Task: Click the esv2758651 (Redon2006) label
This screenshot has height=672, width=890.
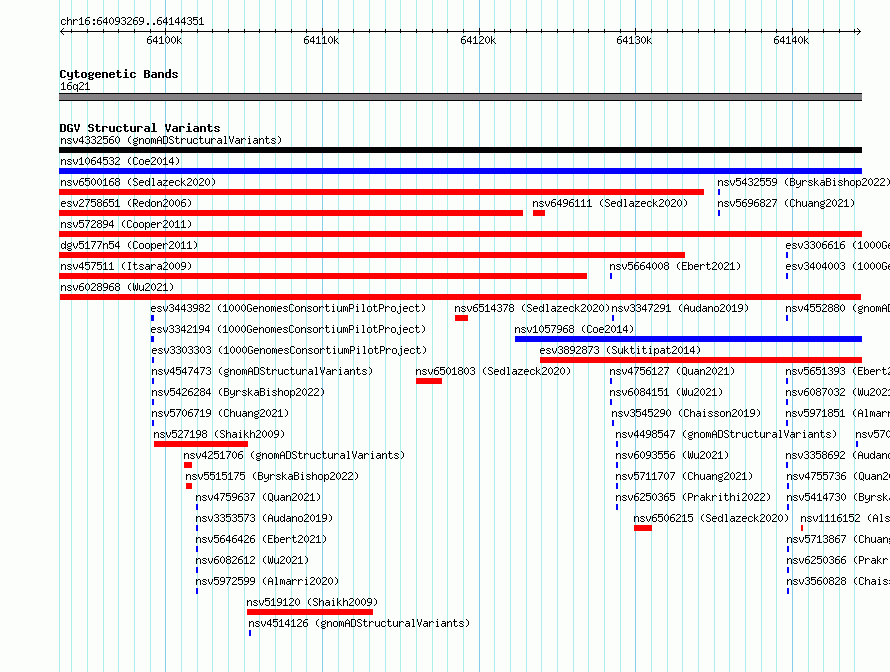Action: click(x=126, y=203)
